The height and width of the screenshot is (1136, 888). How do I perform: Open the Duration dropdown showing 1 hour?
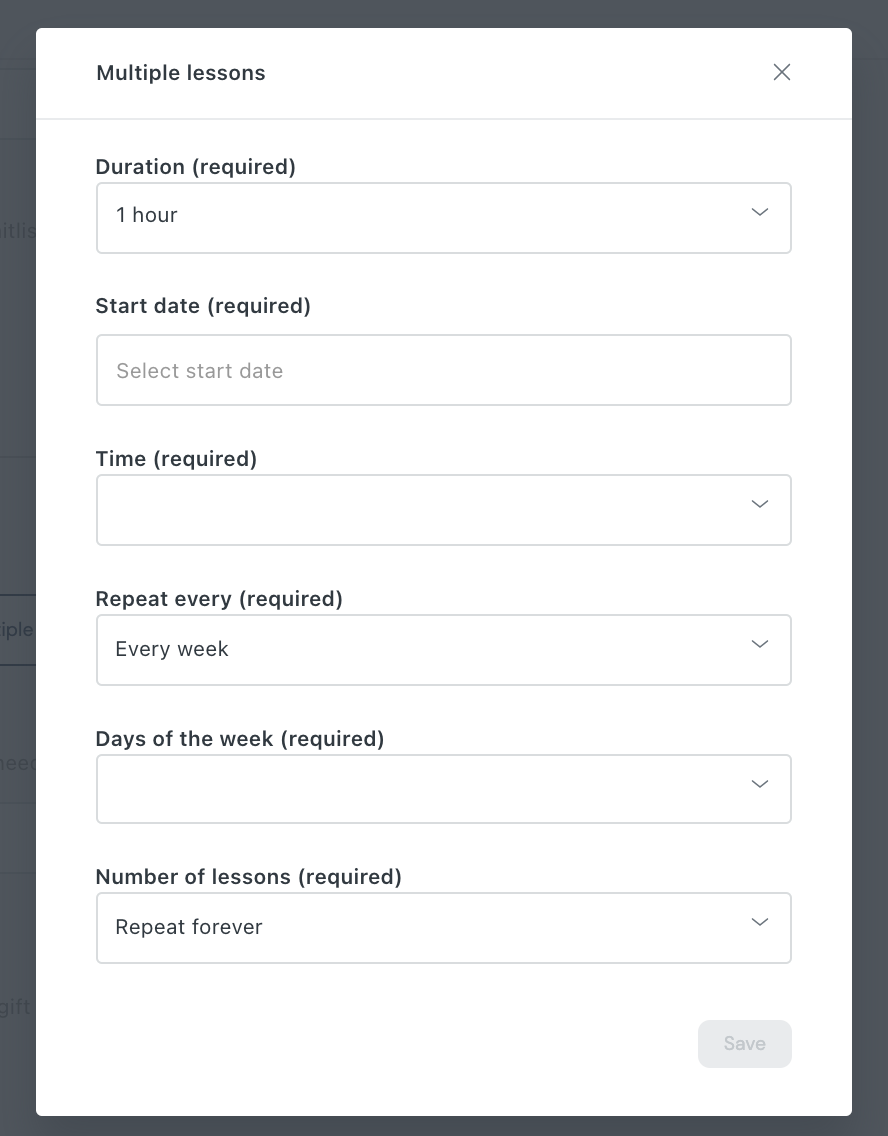point(443,218)
